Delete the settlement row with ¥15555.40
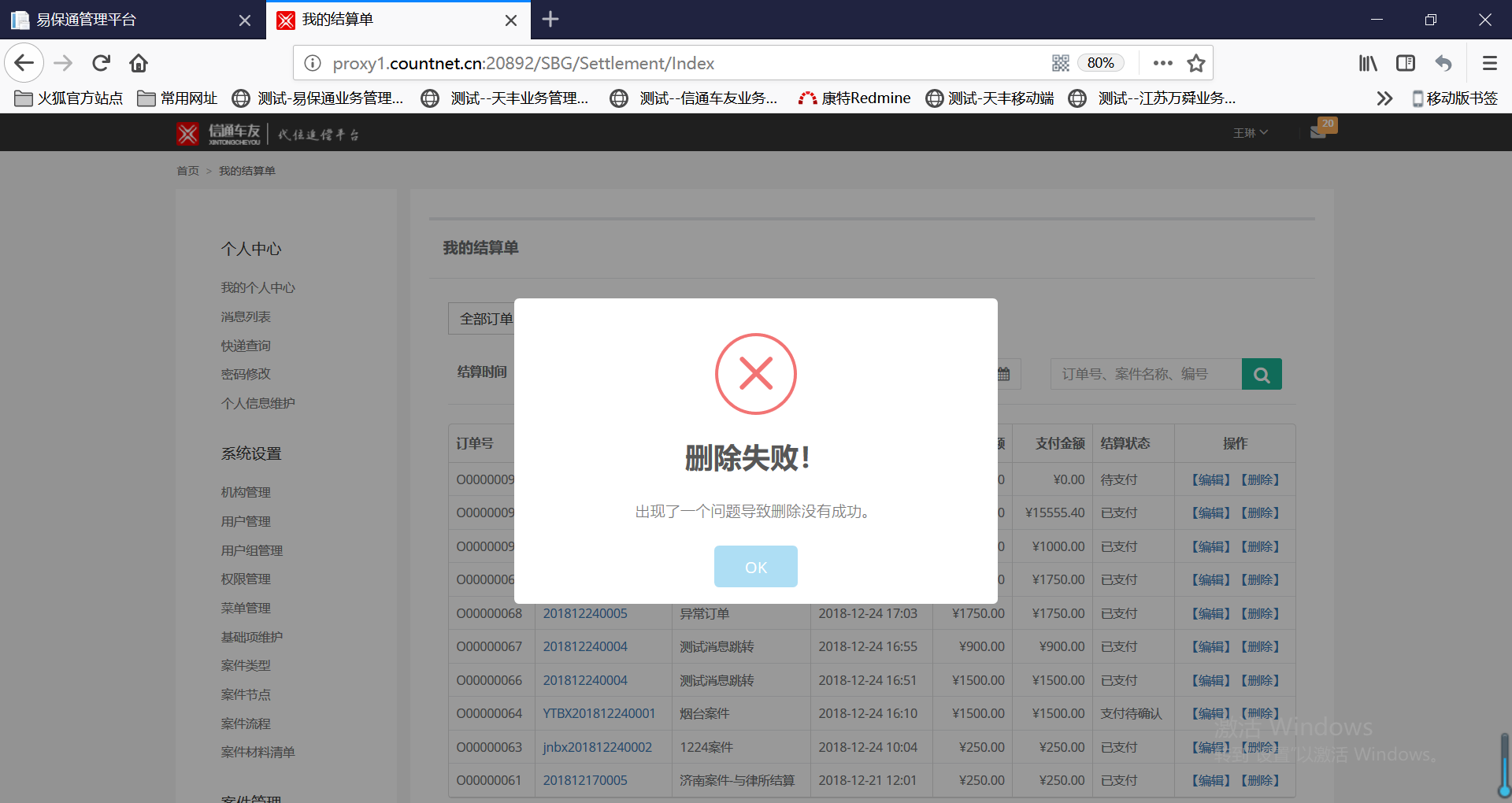 (x=1260, y=513)
